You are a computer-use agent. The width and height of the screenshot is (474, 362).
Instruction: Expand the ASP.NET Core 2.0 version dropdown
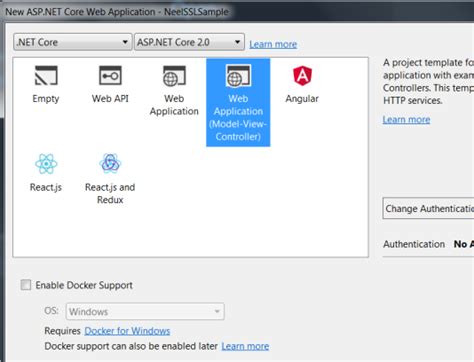pos(189,42)
